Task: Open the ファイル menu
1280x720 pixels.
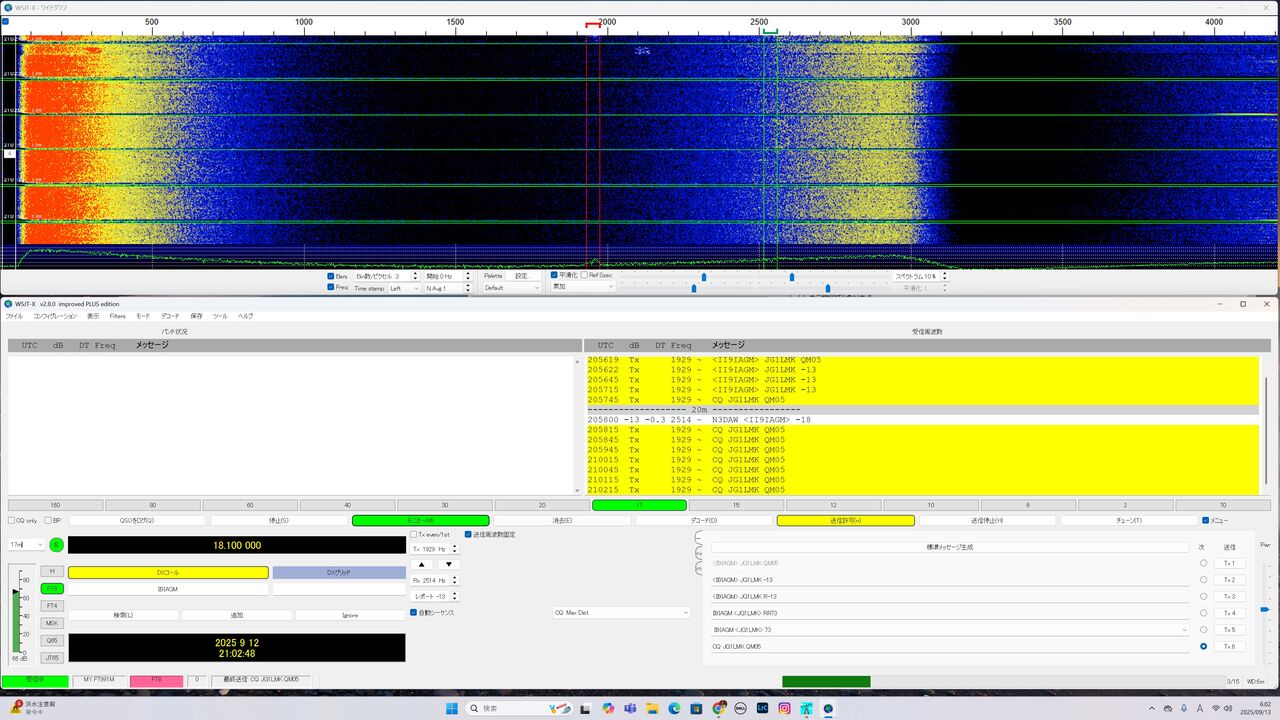Action: click(14, 316)
